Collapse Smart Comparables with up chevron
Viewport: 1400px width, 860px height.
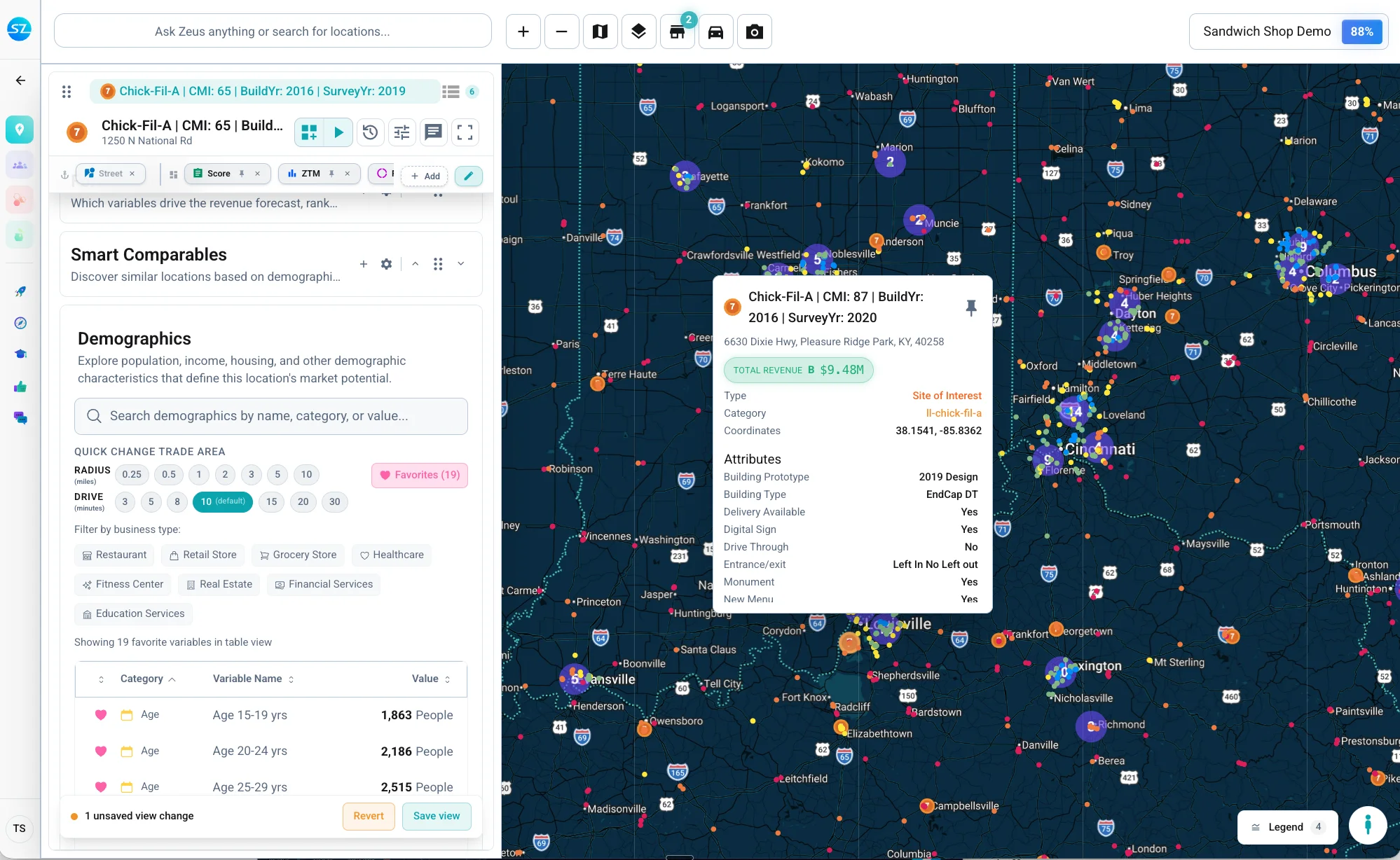(x=416, y=264)
